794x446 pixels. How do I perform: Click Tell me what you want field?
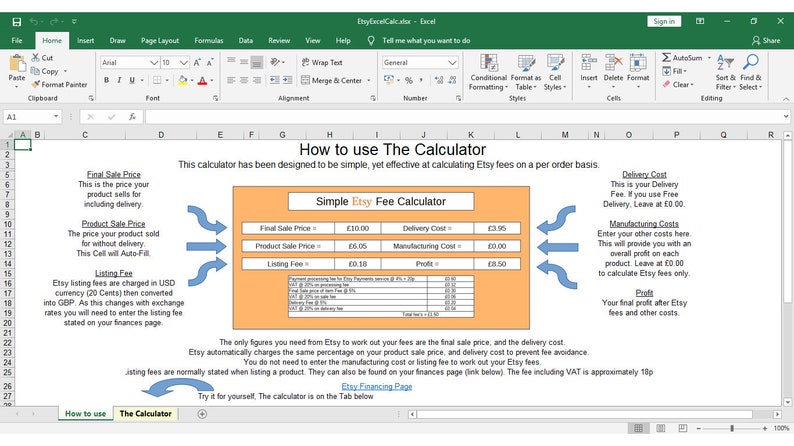tap(426, 40)
